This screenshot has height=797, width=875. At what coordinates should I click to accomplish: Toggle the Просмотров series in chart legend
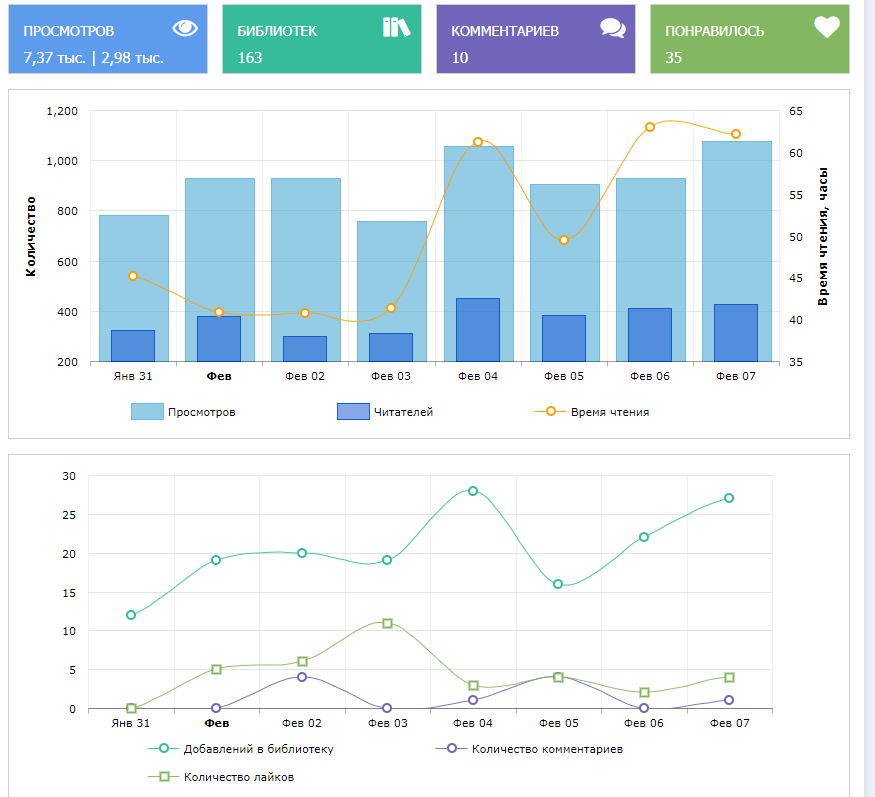[x=202, y=411]
